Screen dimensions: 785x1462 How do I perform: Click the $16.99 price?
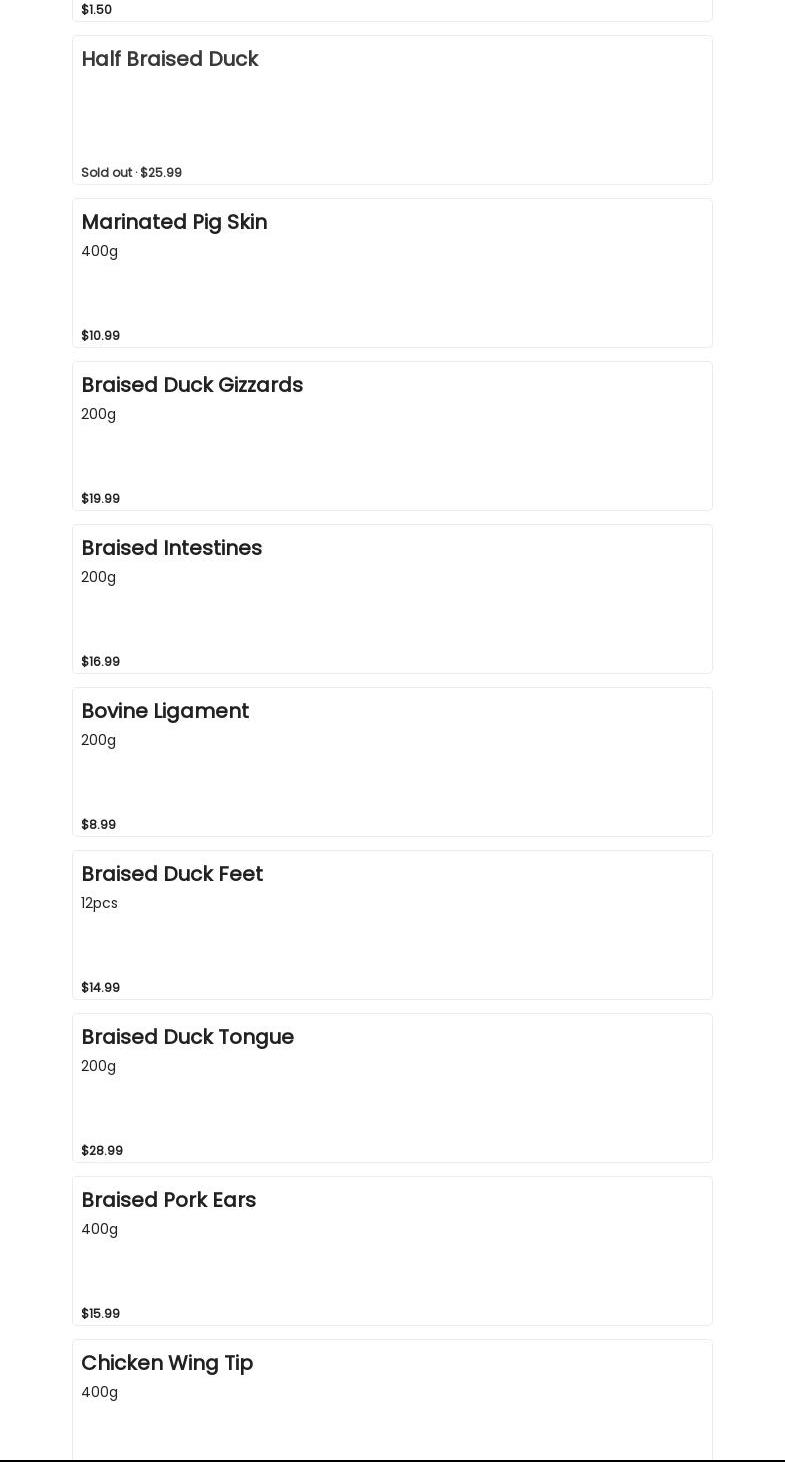click(100, 661)
